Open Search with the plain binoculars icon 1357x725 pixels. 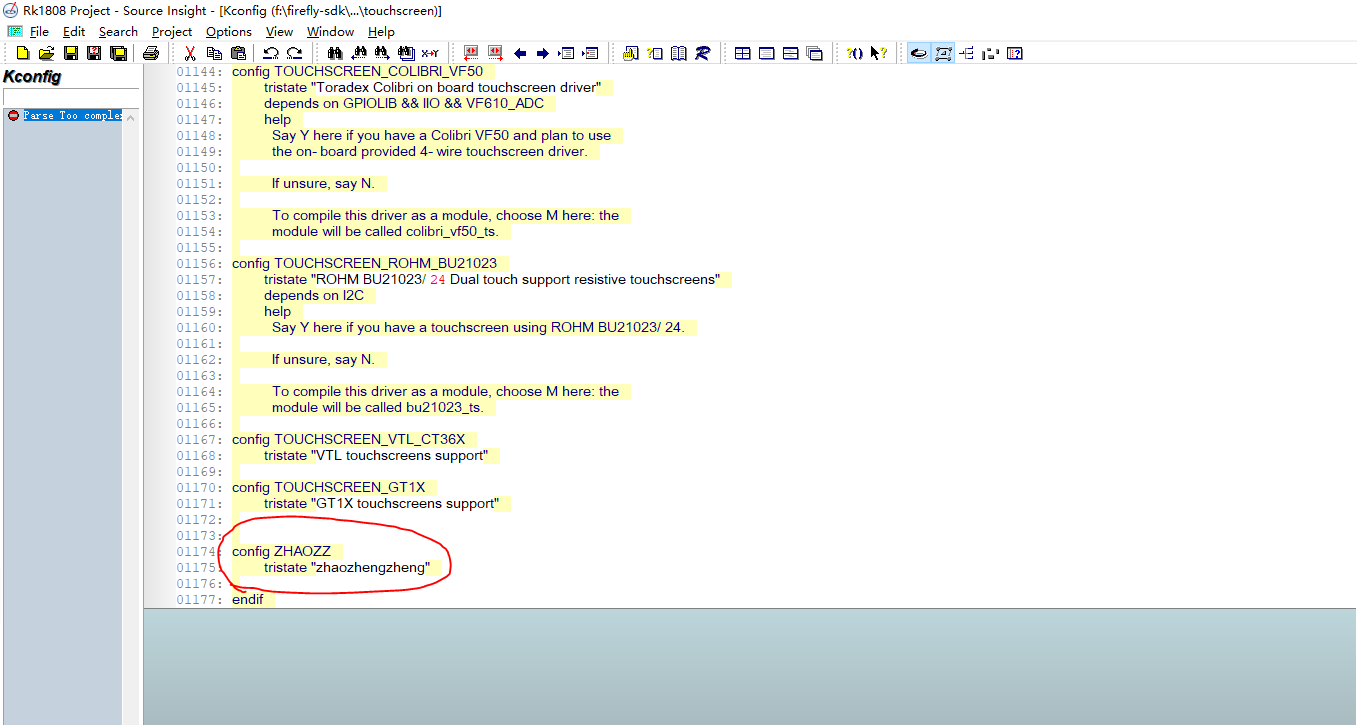tap(335, 53)
